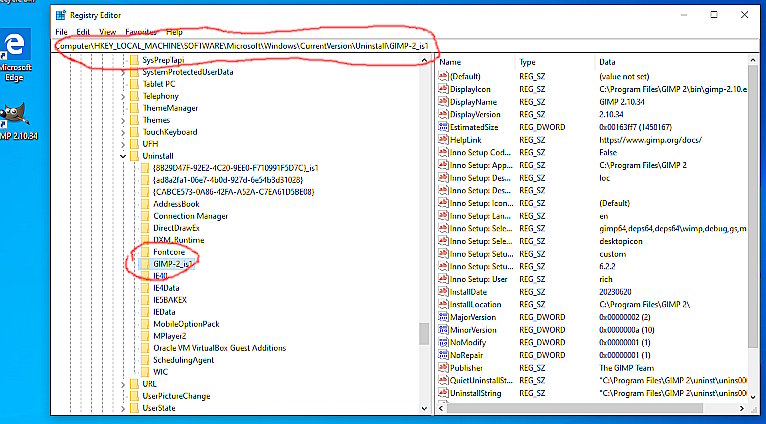Select the AddressBook key folder icon

tap(145, 204)
